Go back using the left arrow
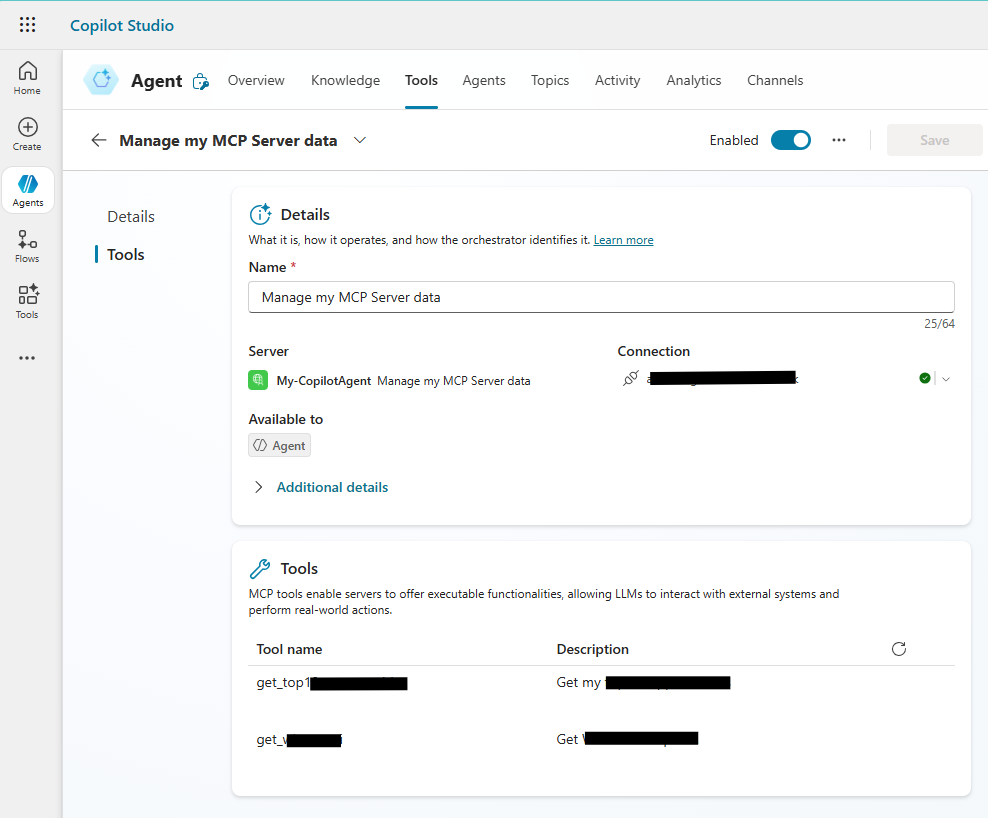This screenshot has width=988, height=818. point(98,140)
